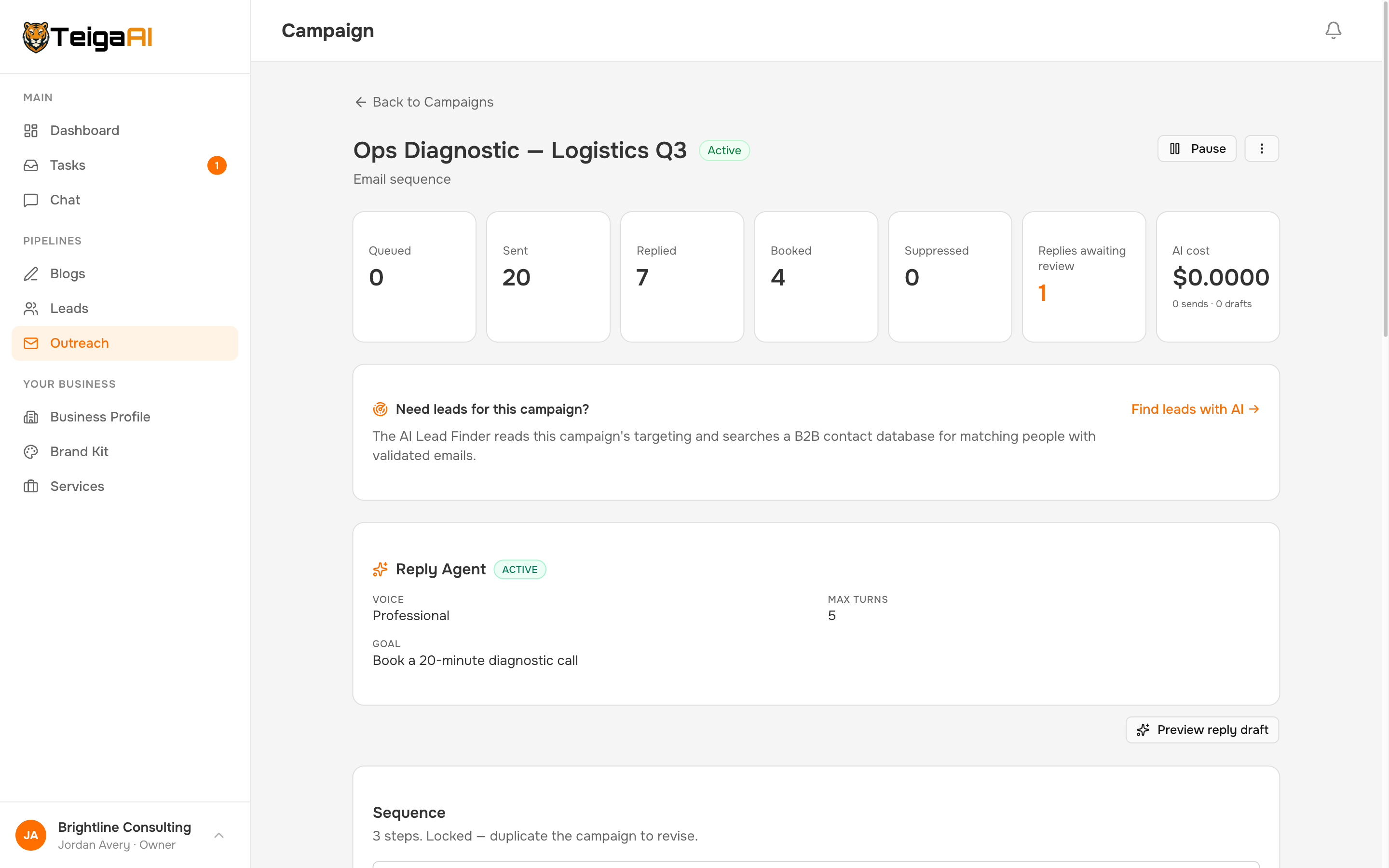The height and width of the screenshot is (868, 1389).
Task: Open Replies awaiting review card
Action: (1084, 277)
